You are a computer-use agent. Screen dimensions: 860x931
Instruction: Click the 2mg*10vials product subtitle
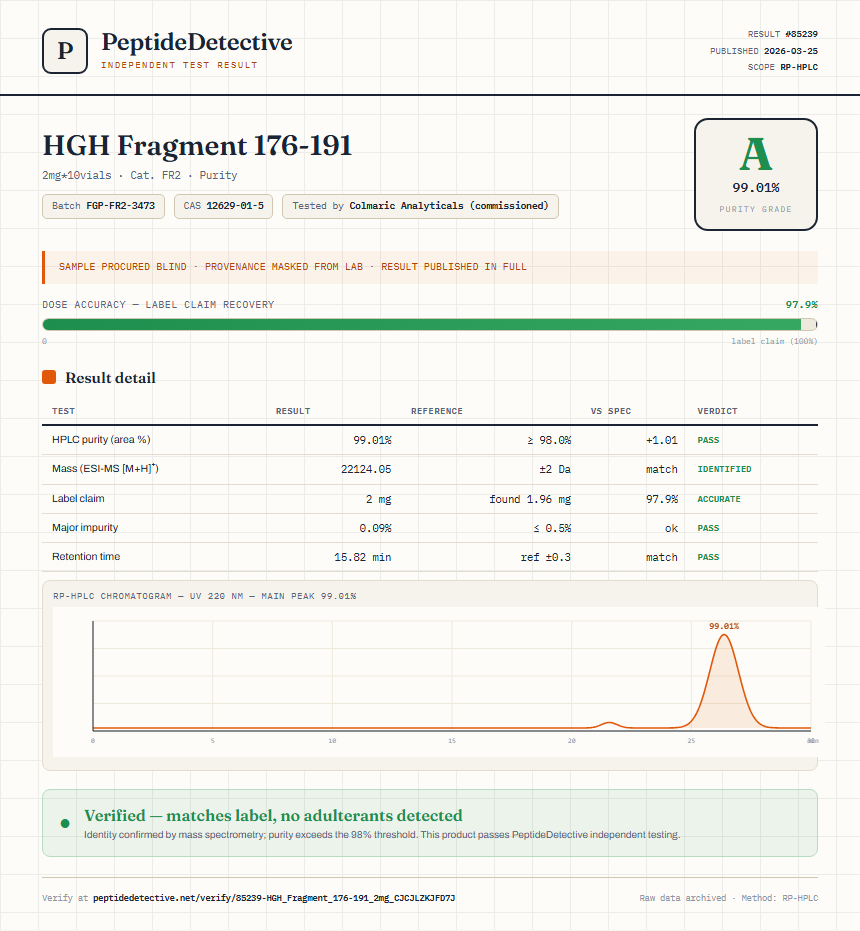point(140,175)
